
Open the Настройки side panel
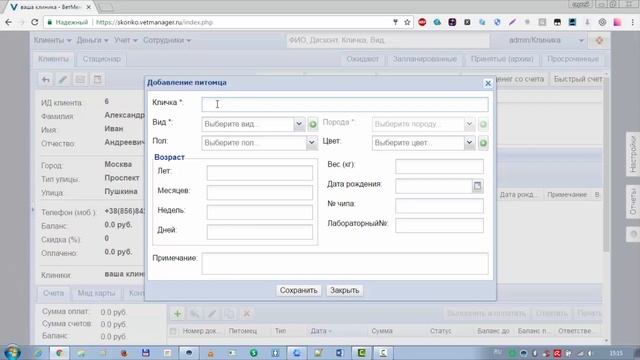click(x=633, y=154)
